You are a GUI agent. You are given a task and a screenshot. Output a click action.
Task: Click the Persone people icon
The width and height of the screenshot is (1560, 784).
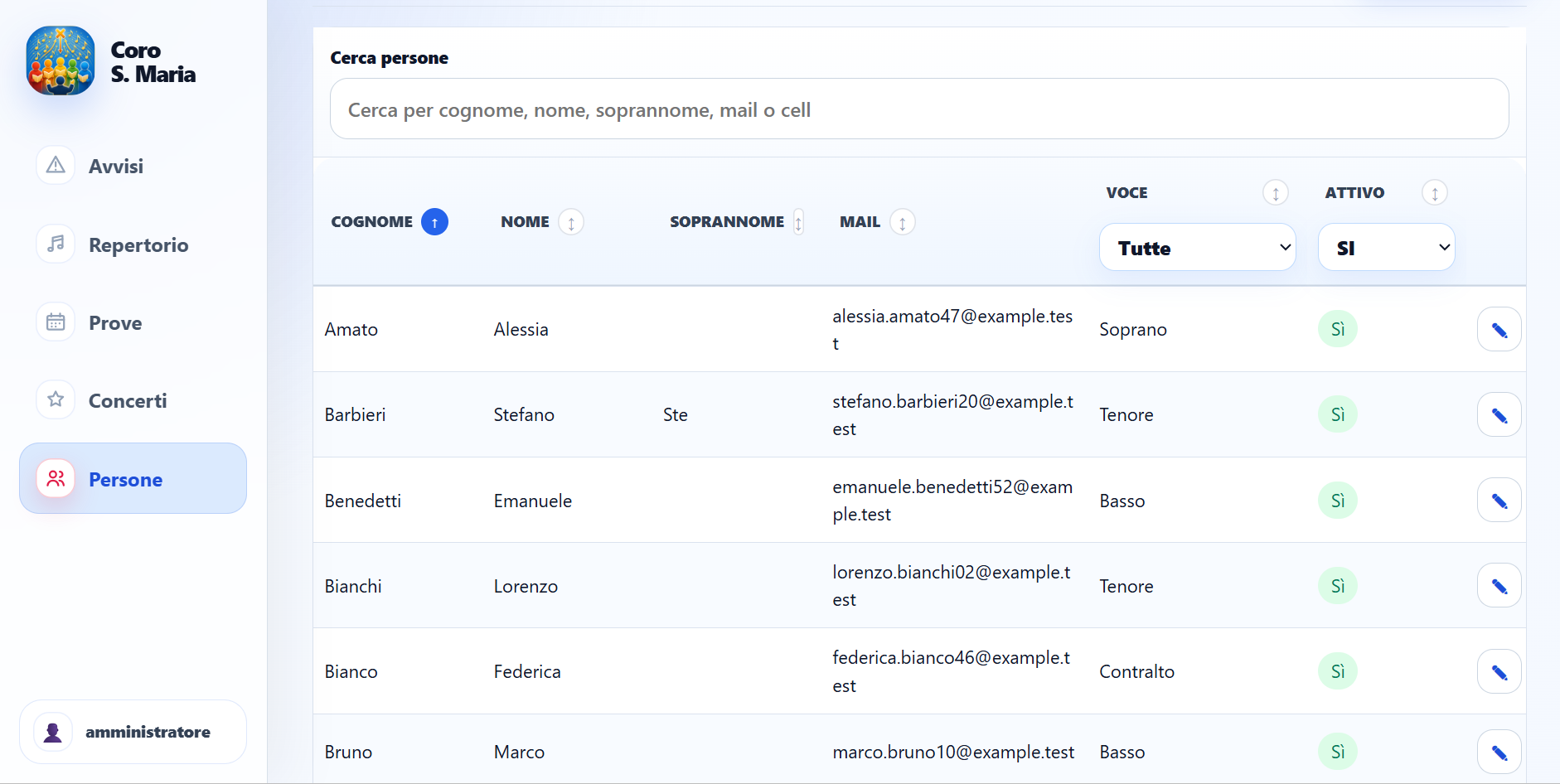(56, 478)
